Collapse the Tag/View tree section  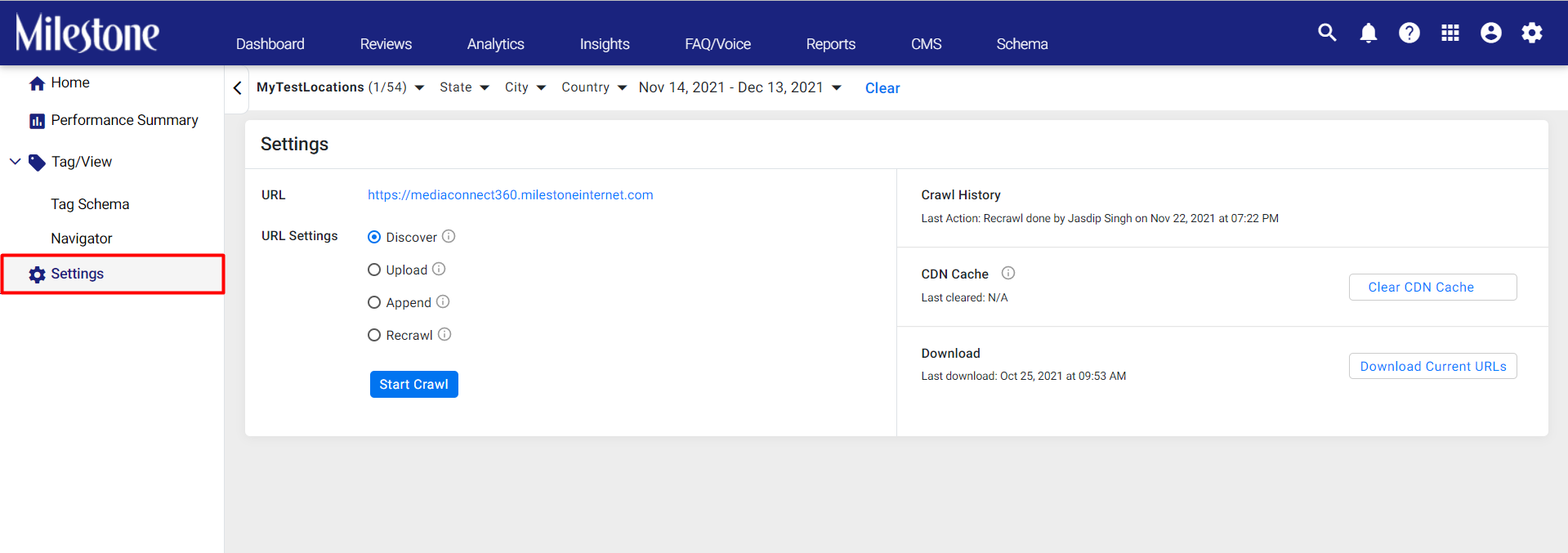coord(15,162)
